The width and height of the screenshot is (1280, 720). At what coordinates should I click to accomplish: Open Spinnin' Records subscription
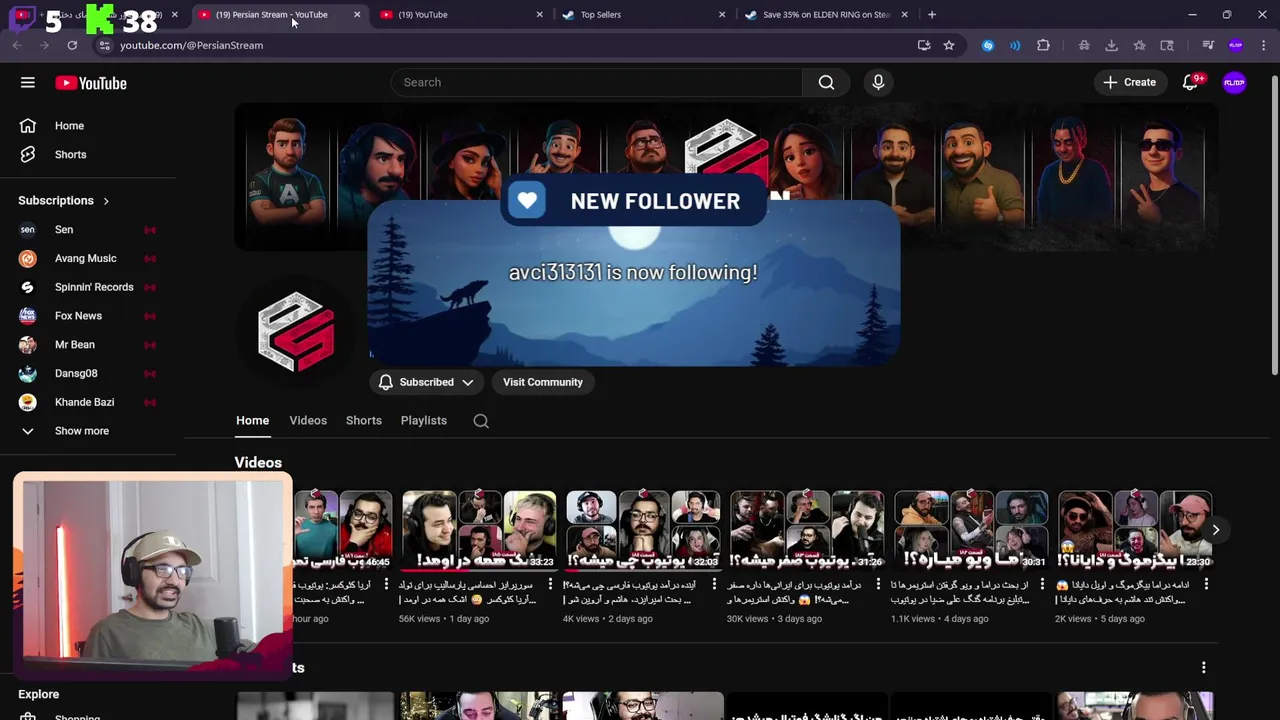coord(92,287)
